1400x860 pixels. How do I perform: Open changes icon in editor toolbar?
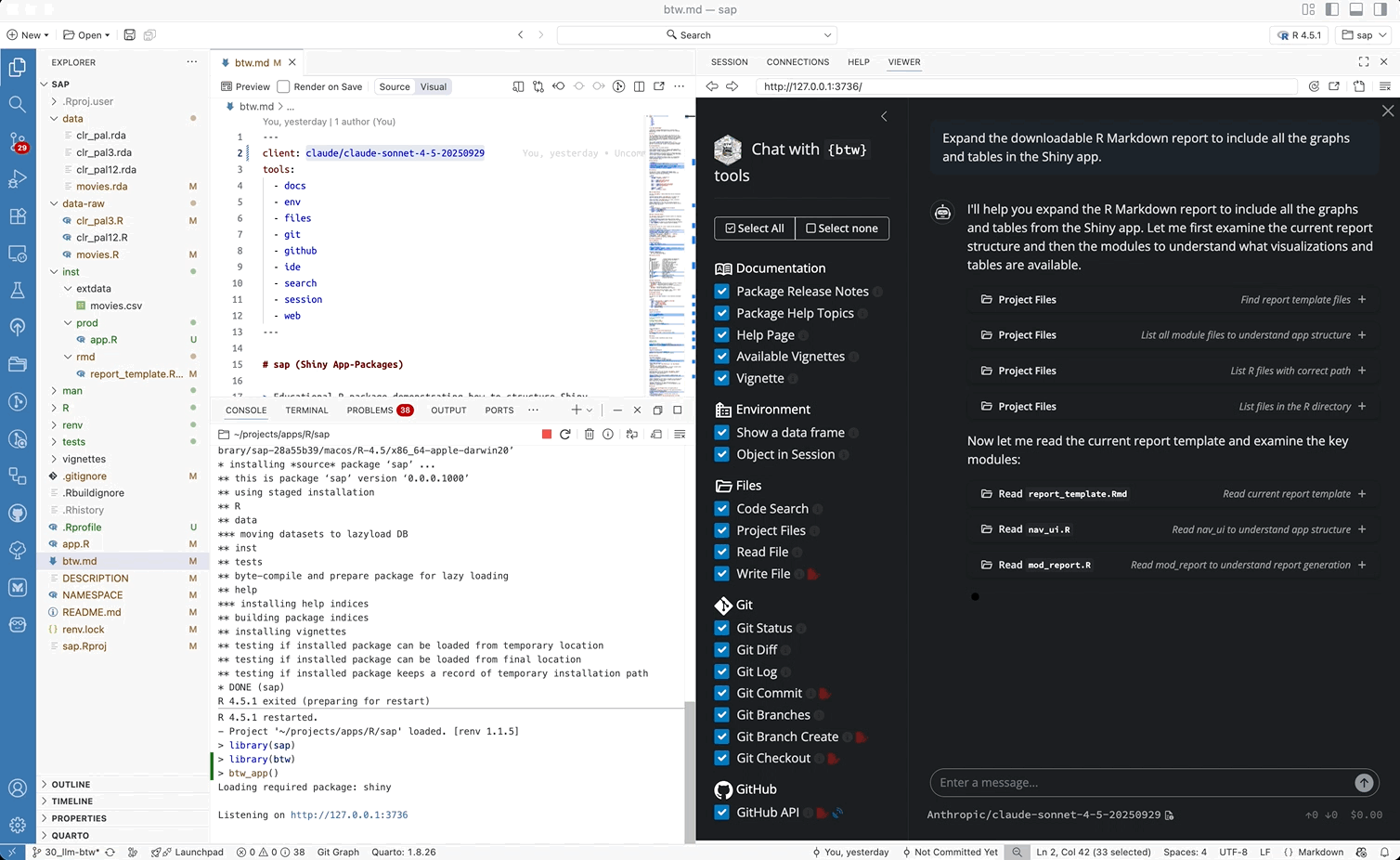click(538, 86)
